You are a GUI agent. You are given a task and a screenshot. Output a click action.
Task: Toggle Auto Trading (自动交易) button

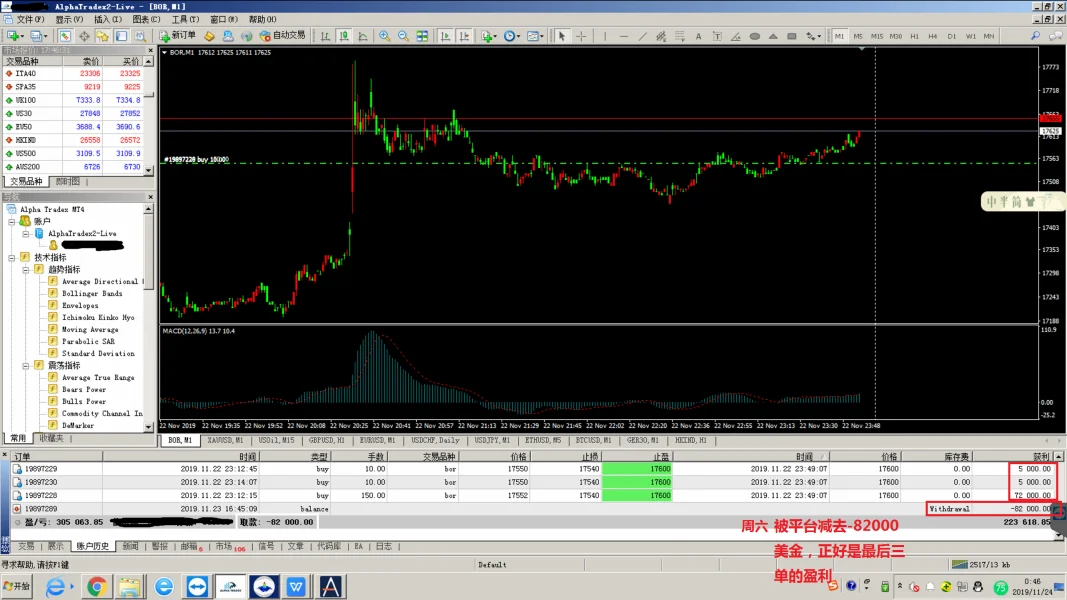[282, 36]
